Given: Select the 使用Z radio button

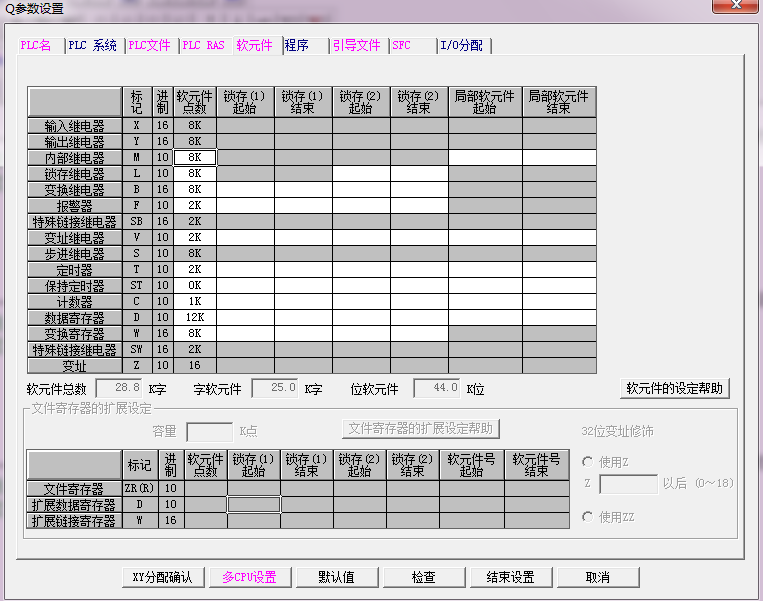Looking at the screenshot, I should pos(588,462).
